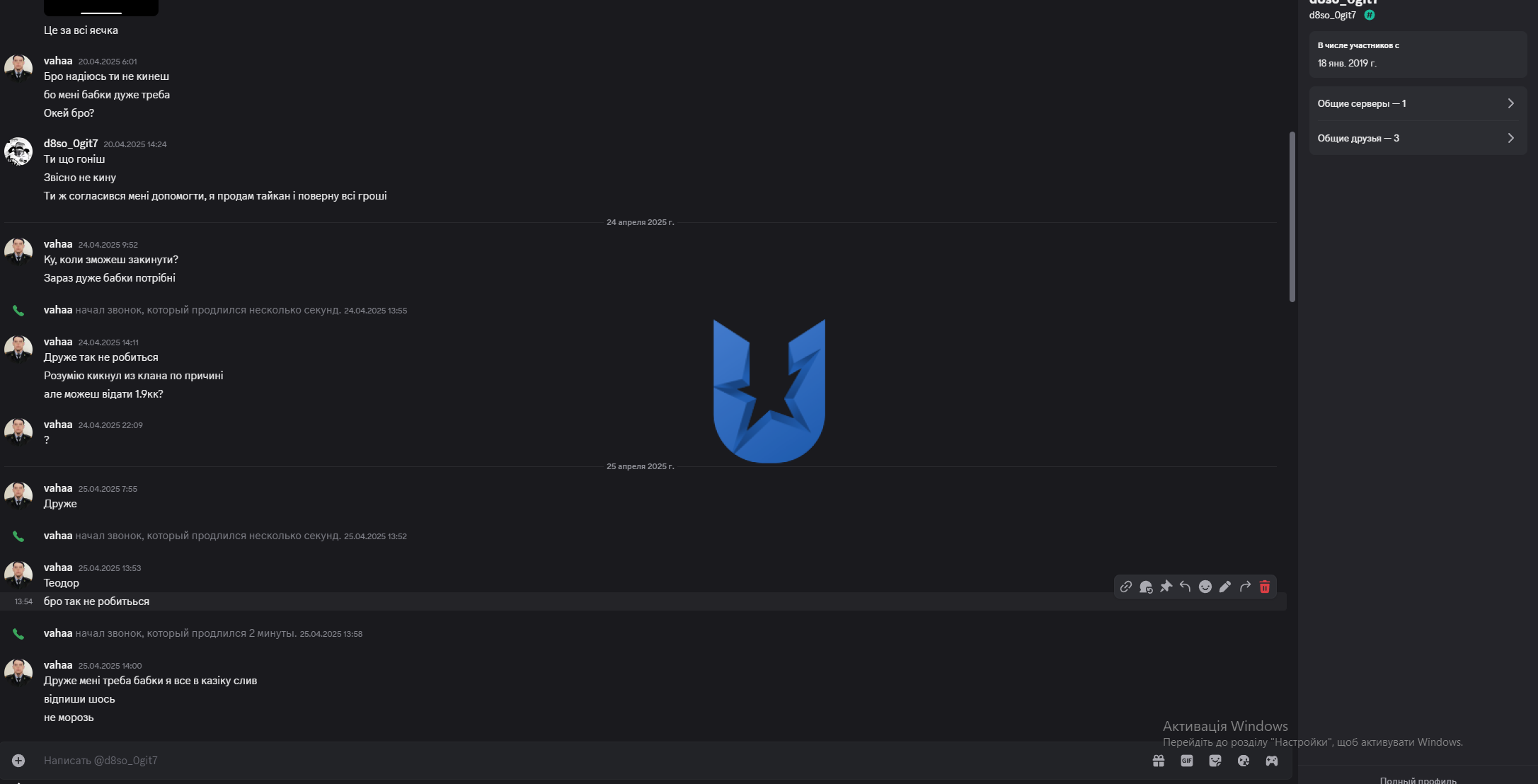This screenshot has height=784, width=1538.
Task: Copy message link from hover toolbar
Action: [x=1126, y=587]
